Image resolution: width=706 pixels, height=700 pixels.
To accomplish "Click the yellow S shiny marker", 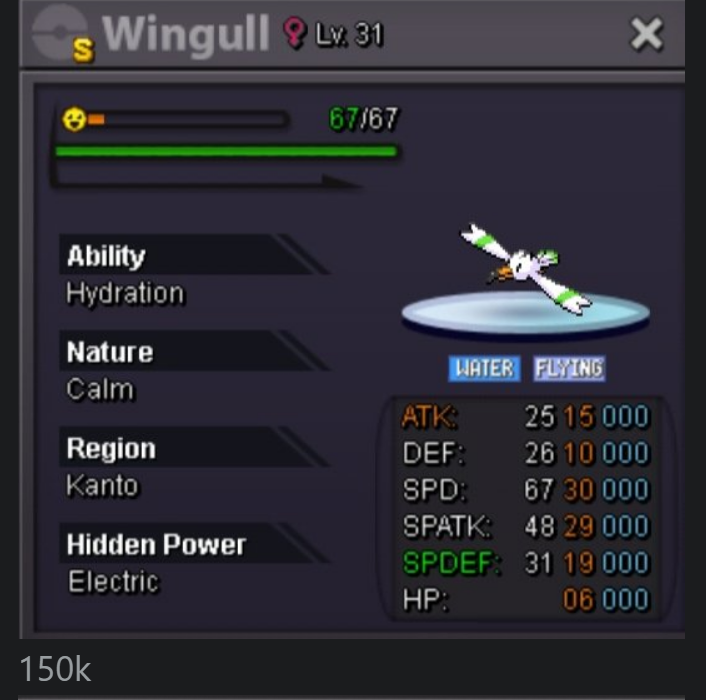I will (x=84, y=50).
